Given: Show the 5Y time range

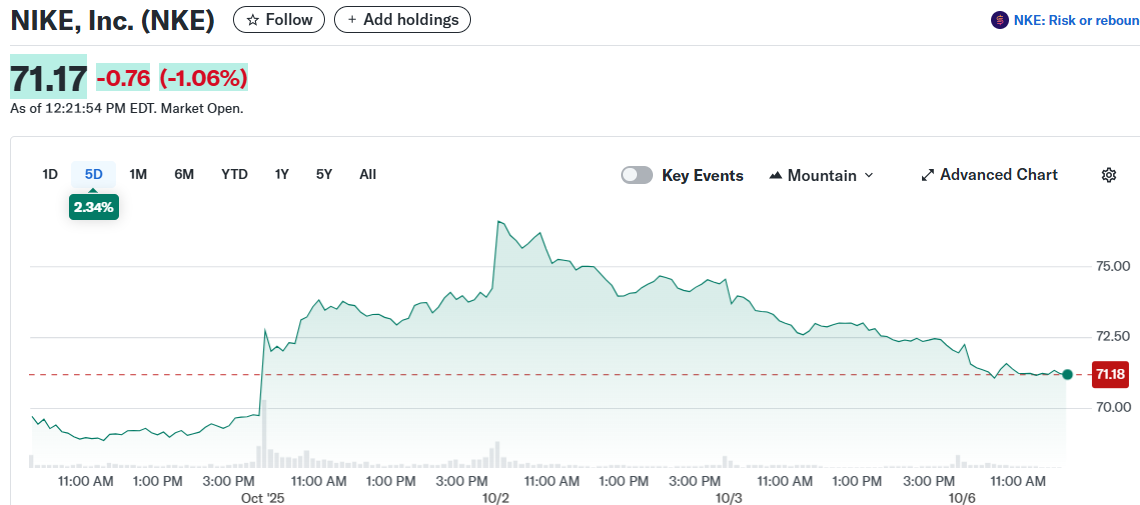Looking at the screenshot, I should [x=324, y=174].
